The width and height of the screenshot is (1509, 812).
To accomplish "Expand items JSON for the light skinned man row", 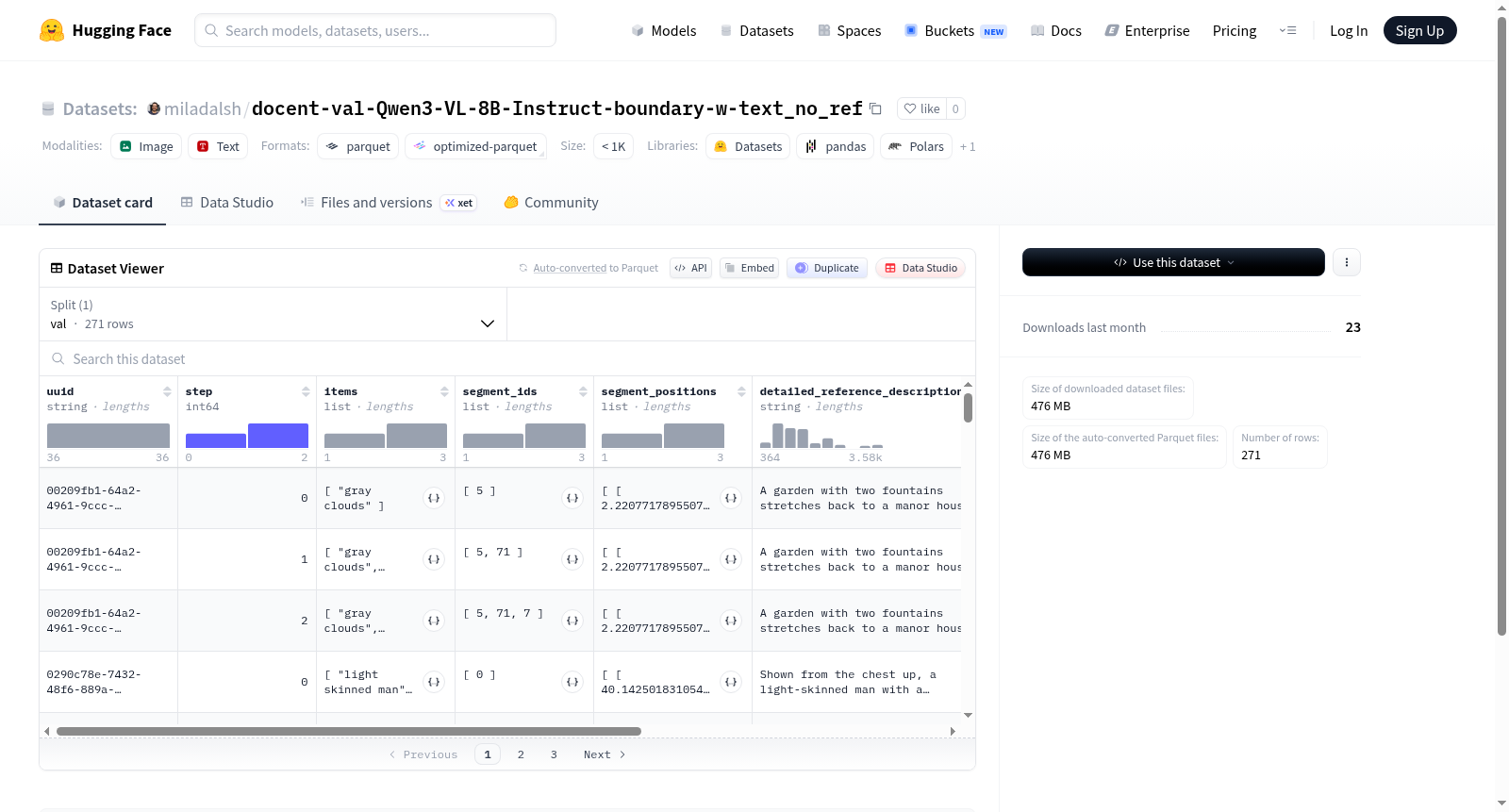I will pyautogui.click(x=434, y=682).
